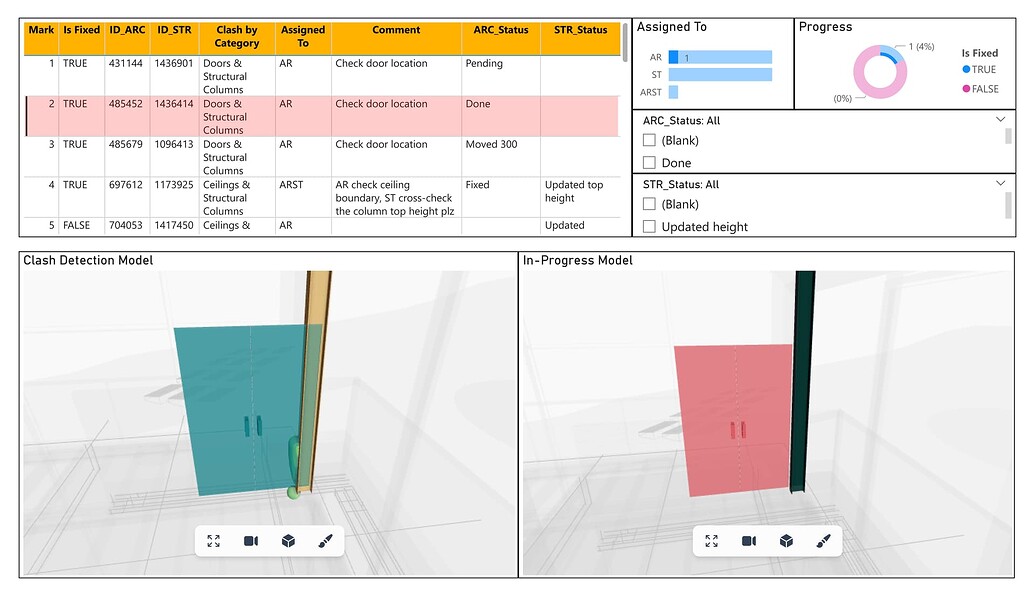Select ID_STR cell 1417450
This screenshot has width=1035, height=597.
(x=174, y=225)
